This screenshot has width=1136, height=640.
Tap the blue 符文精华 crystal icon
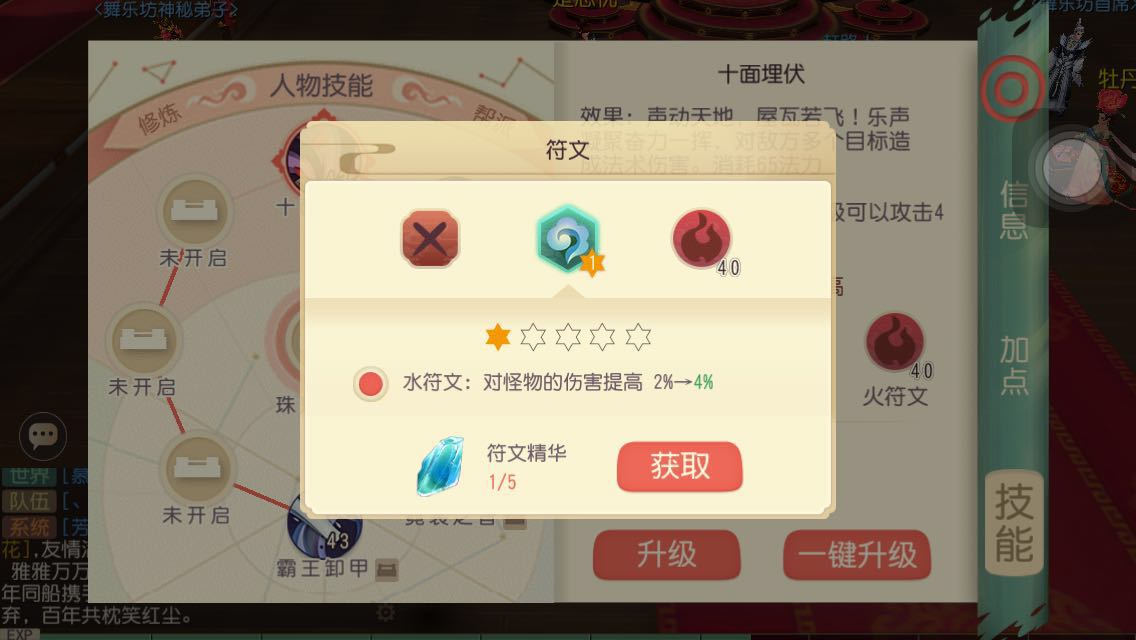(x=440, y=466)
